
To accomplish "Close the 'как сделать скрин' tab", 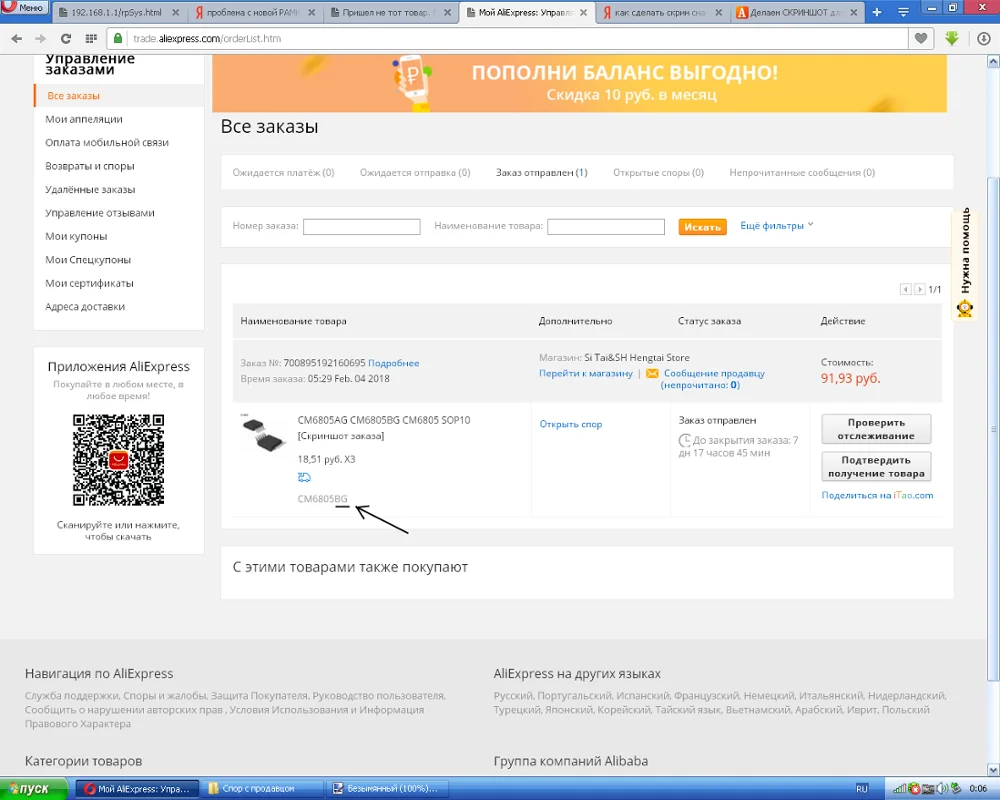I will 719,12.
